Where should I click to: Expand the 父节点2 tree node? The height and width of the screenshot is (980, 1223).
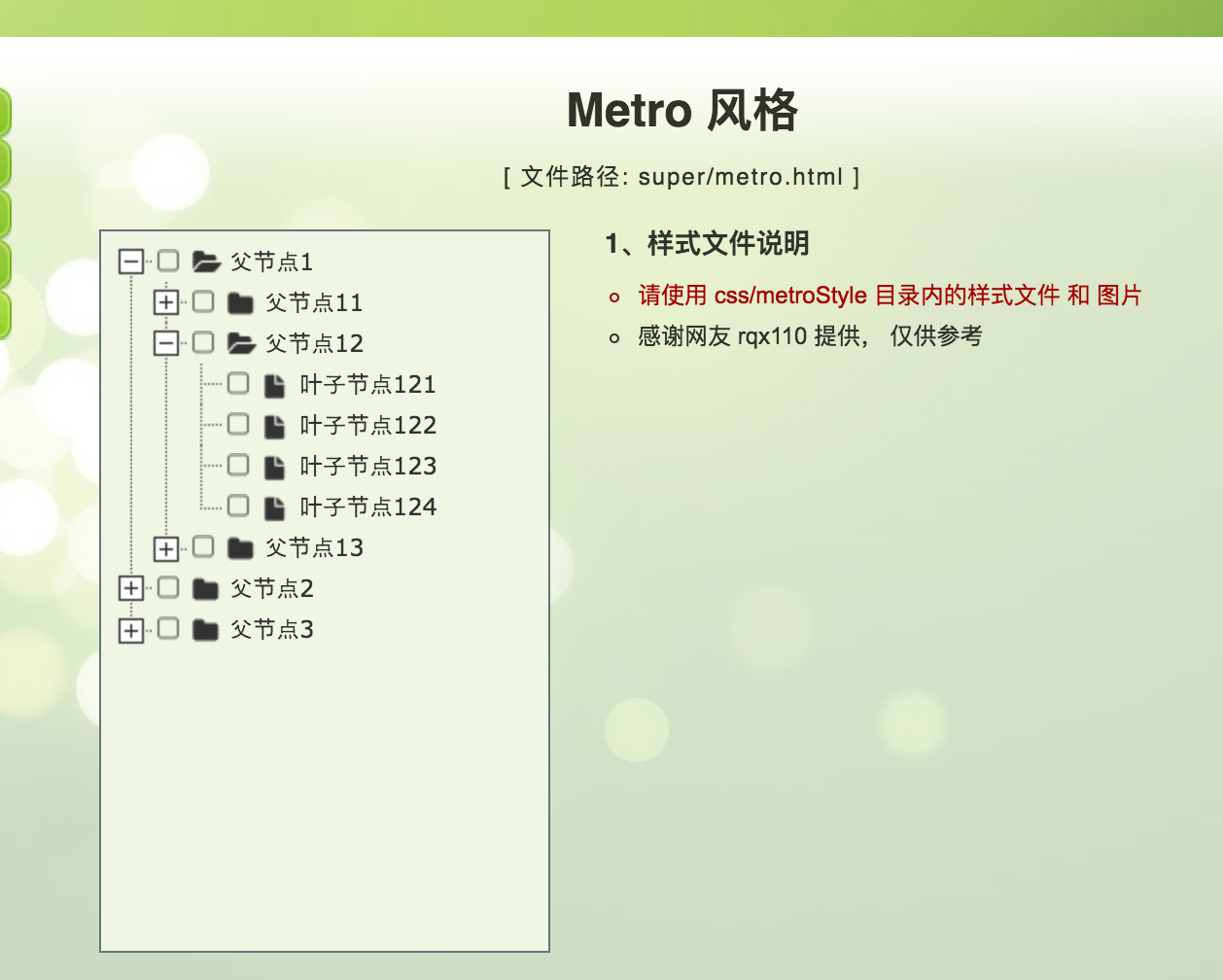[x=132, y=587]
